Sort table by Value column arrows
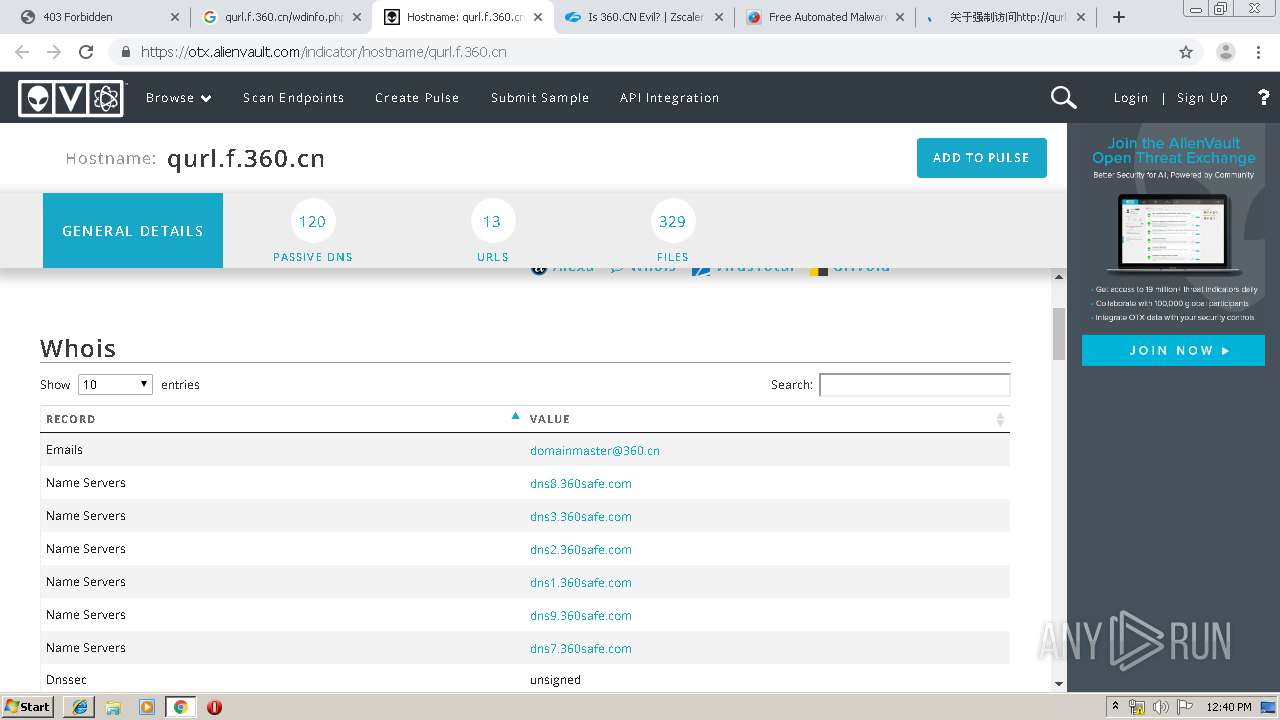 click(1000, 419)
